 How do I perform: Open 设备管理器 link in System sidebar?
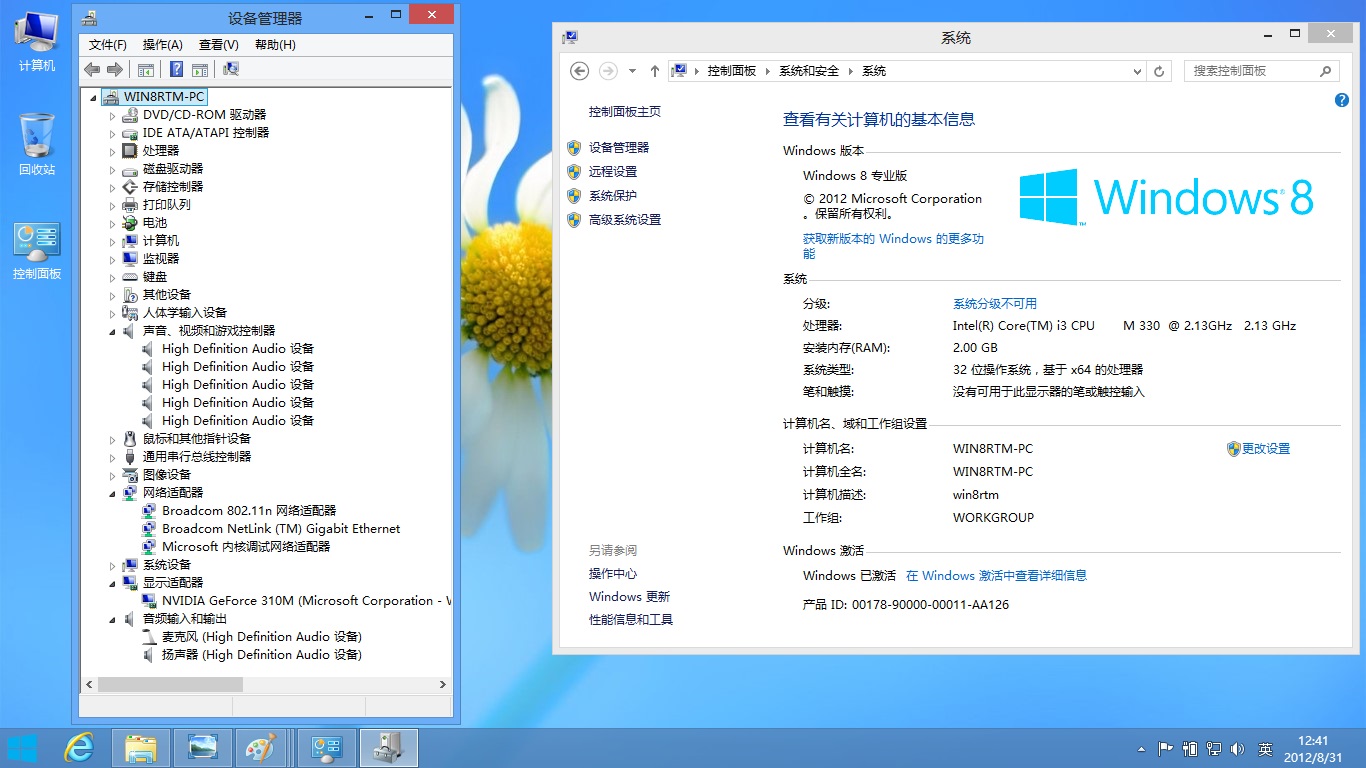(619, 147)
